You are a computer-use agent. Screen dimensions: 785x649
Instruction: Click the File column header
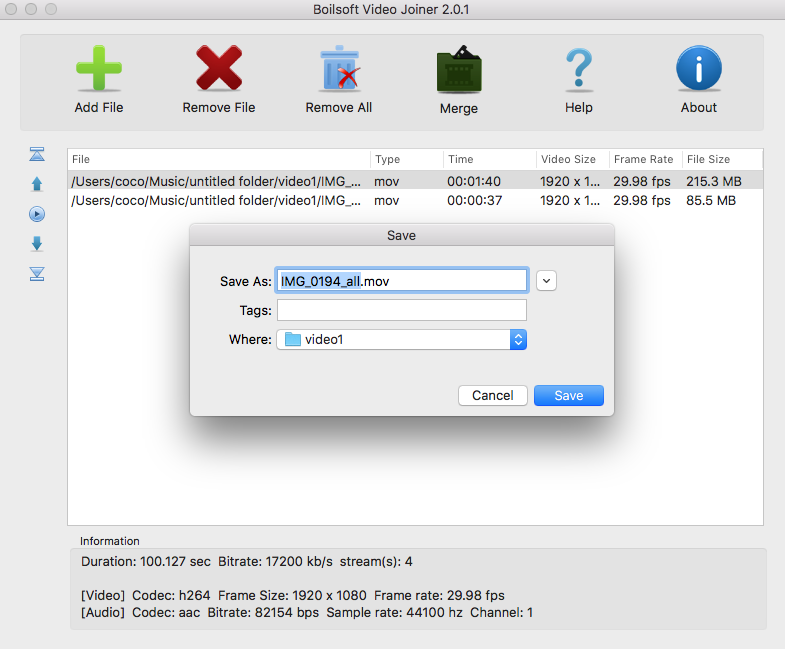click(x=219, y=159)
